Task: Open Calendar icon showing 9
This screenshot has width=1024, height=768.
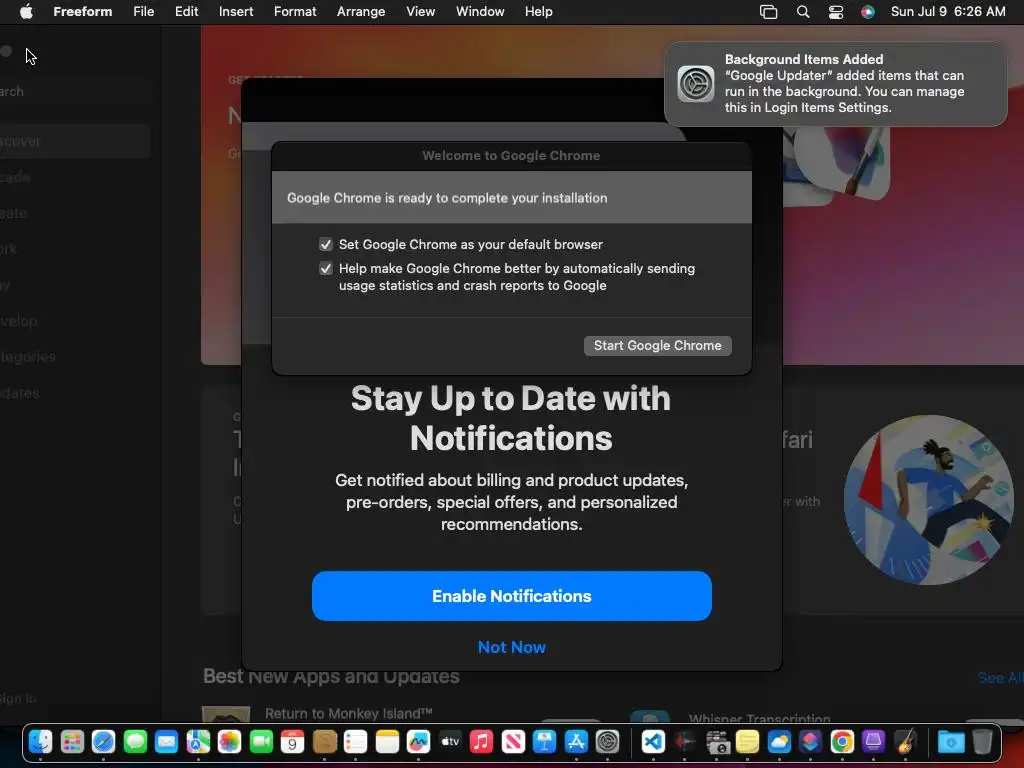Action: click(x=293, y=742)
